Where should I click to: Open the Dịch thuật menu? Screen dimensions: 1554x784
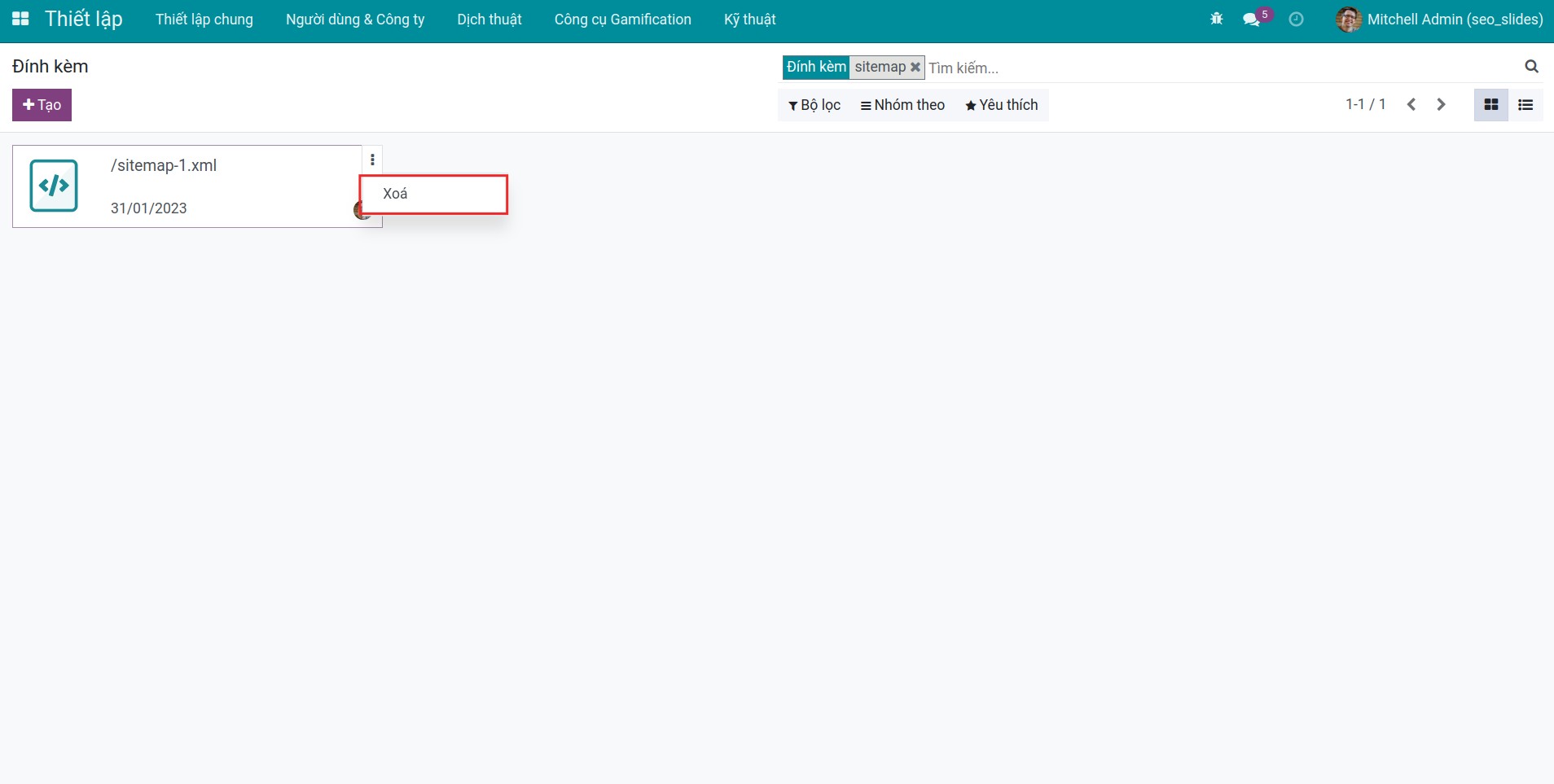489,19
